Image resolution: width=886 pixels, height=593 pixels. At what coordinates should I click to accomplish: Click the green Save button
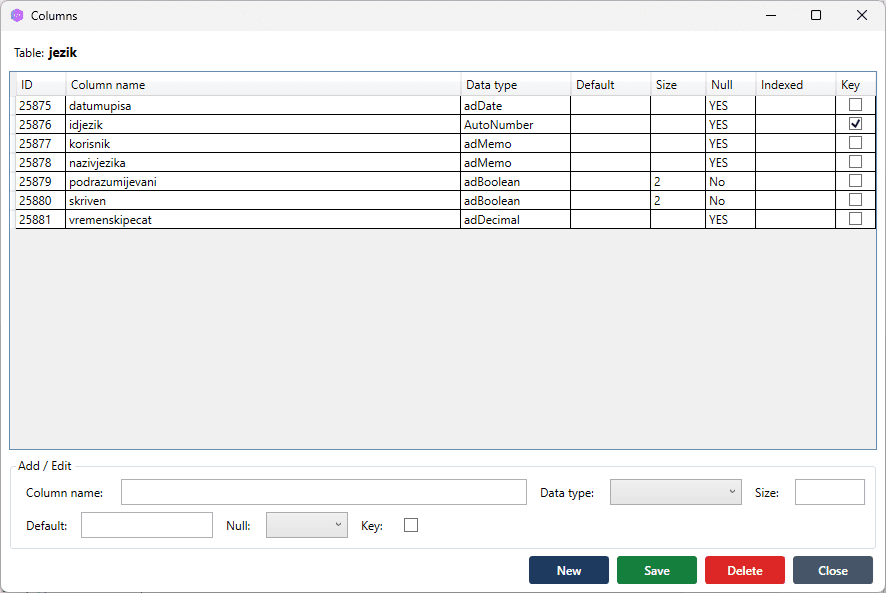[656, 570]
